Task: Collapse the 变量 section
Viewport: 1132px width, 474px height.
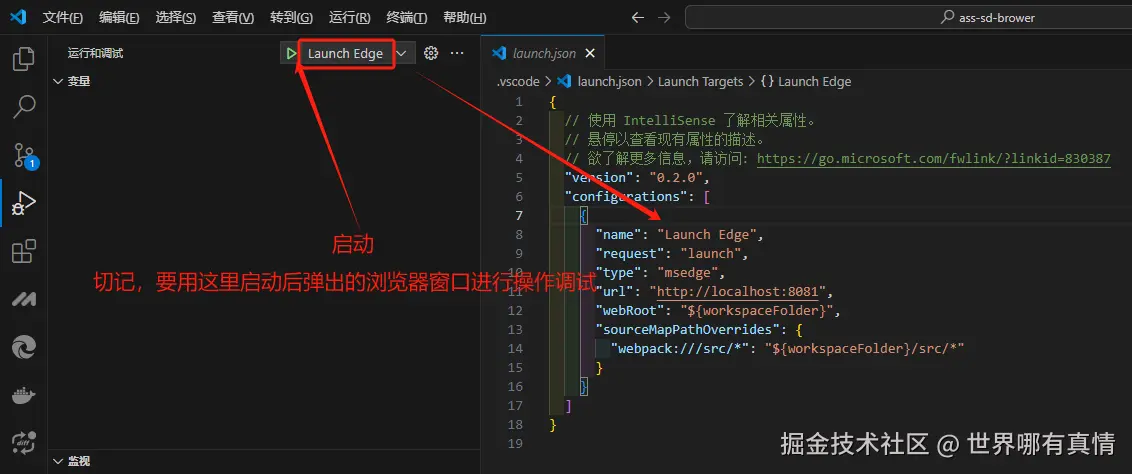Action: [71, 82]
